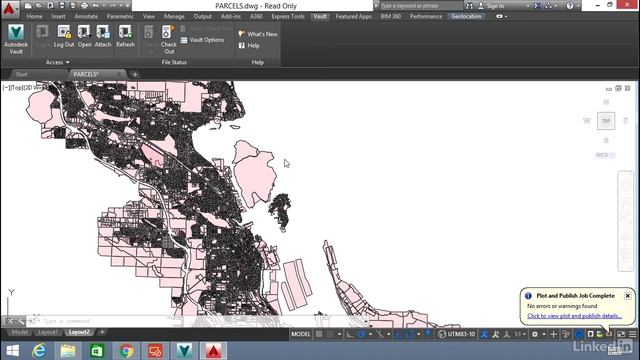Click the Vault Log Out button
The height and width of the screenshot is (360, 640).
tap(64, 37)
